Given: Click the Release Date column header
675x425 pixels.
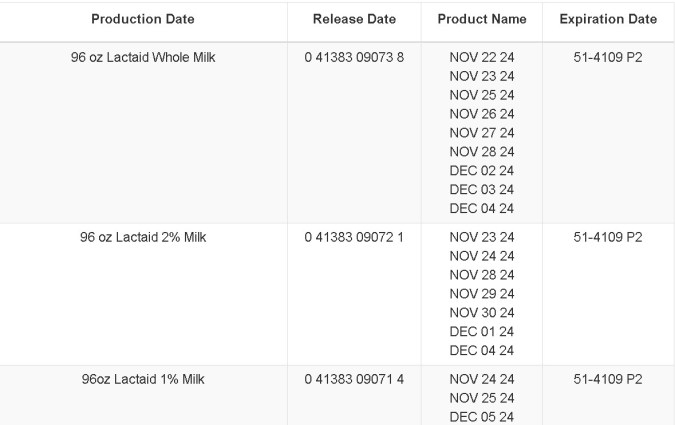Looking at the screenshot, I should (354, 19).
